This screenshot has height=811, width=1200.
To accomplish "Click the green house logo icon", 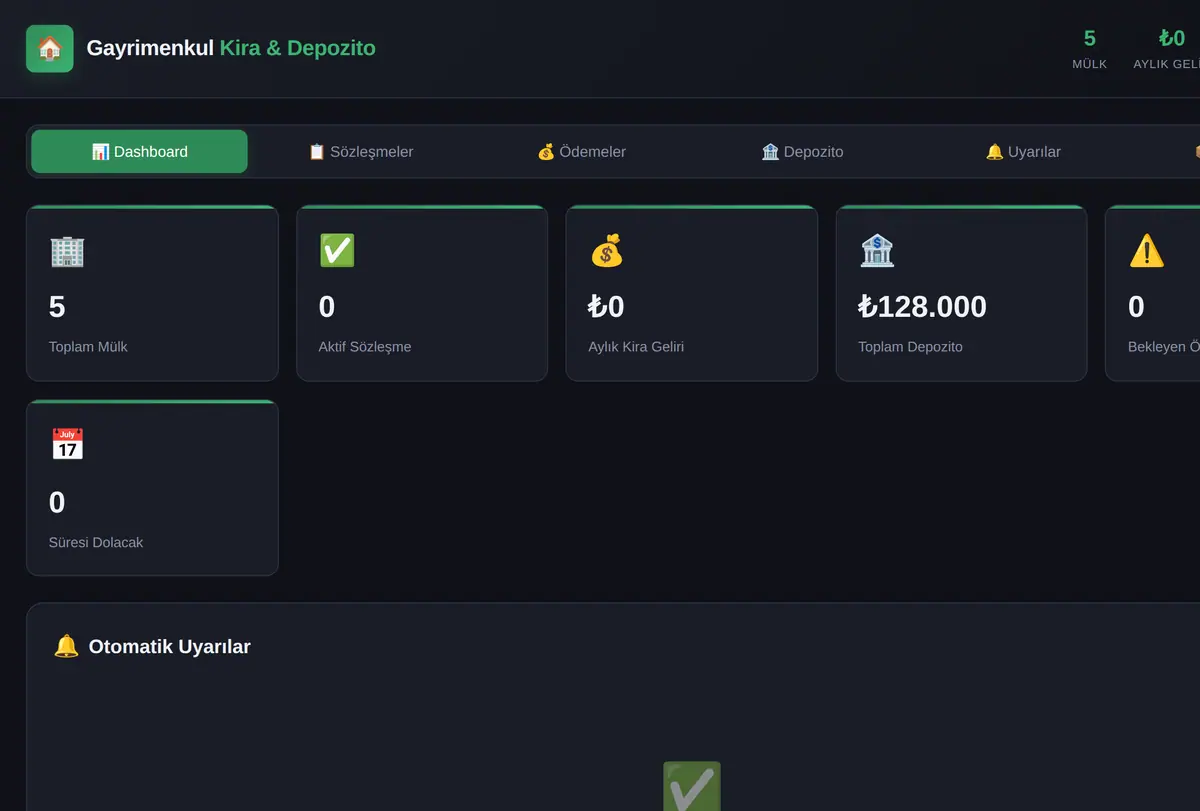I will (50, 48).
